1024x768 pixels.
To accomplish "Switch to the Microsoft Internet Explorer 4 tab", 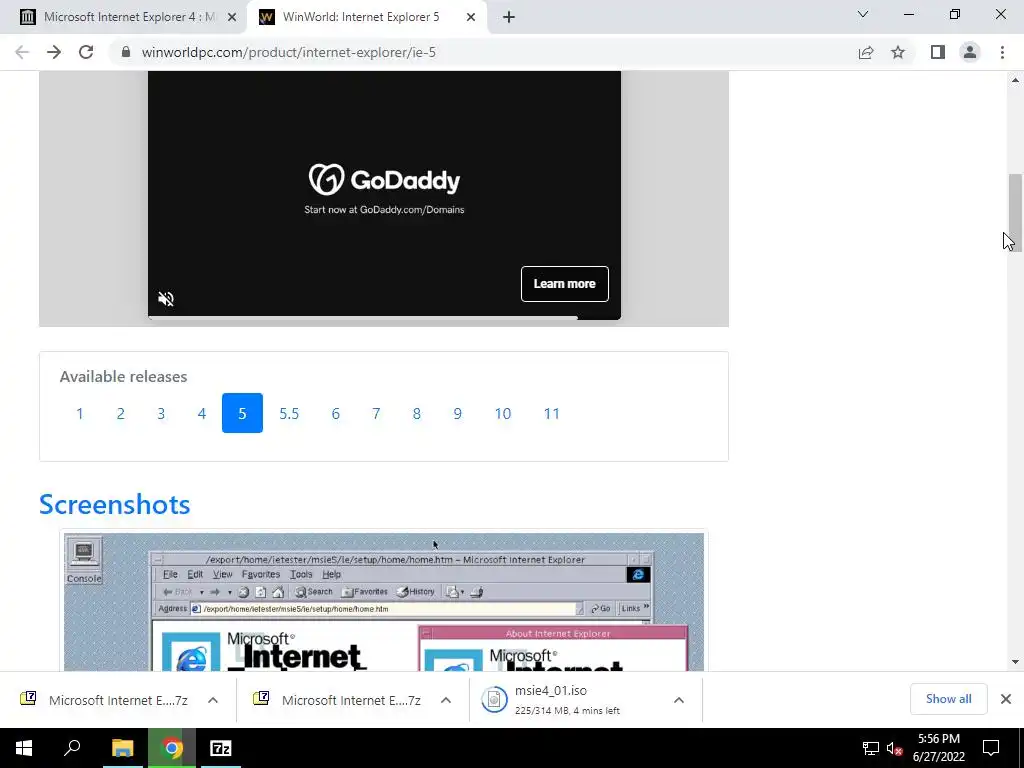I will tap(124, 18).
